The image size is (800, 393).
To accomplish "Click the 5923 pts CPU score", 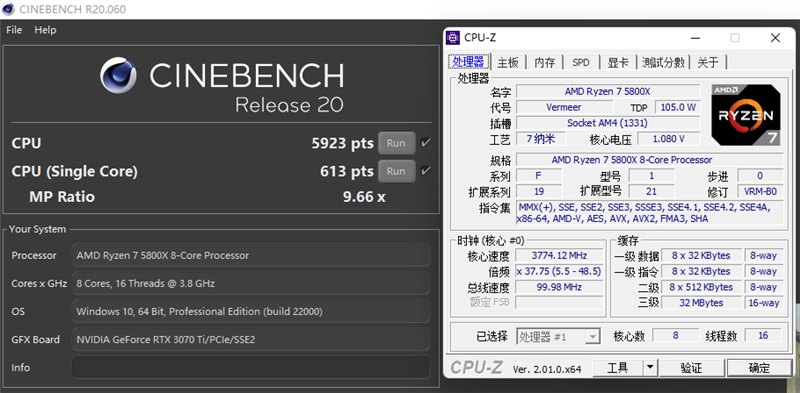I will tap(342, 143).
